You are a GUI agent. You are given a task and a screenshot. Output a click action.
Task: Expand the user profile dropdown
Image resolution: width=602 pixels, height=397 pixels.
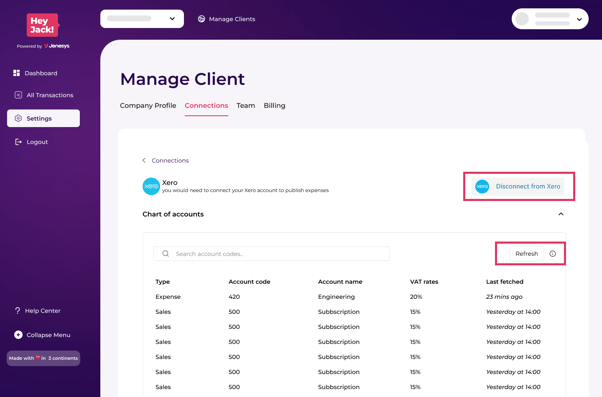[x=550, y=18]
